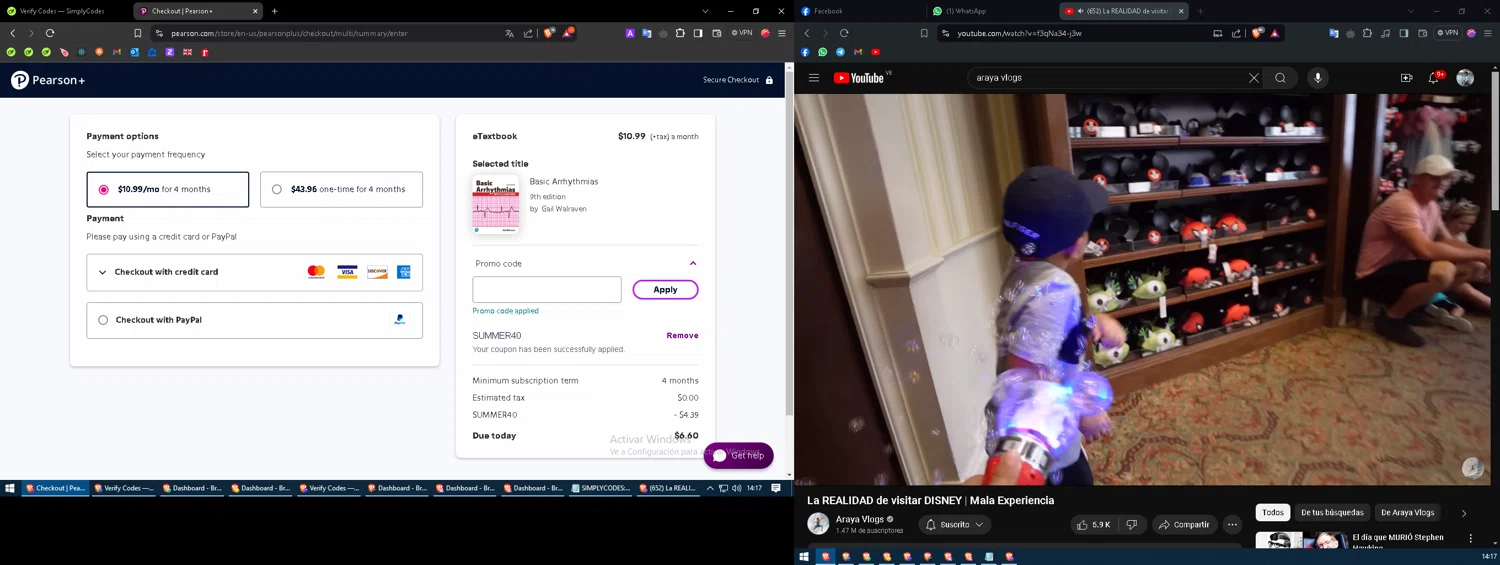
Task: Open new tab in the Pearson window
Action: [x=274, y=11]
